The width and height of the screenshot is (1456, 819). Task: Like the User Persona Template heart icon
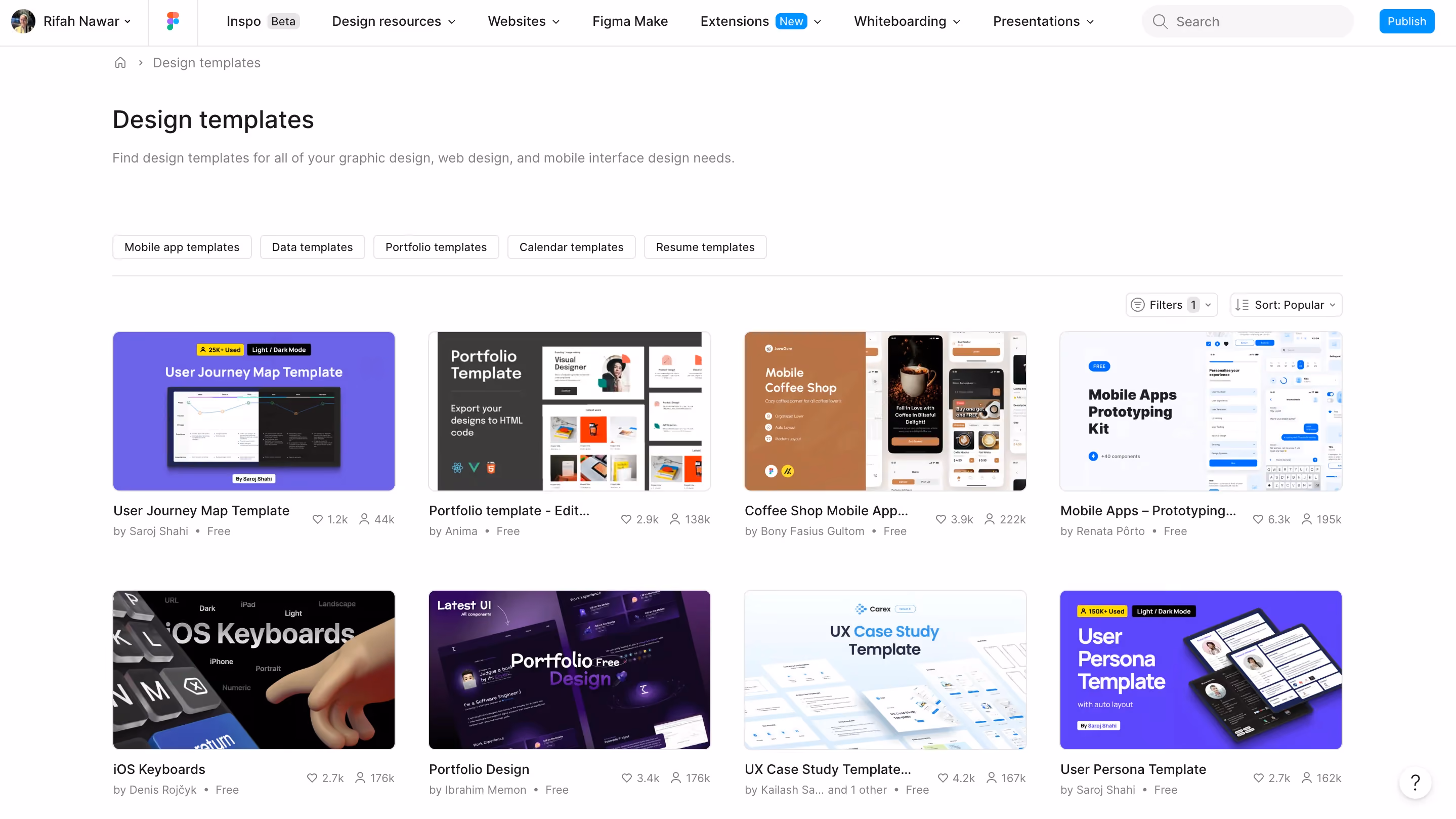1259,777
